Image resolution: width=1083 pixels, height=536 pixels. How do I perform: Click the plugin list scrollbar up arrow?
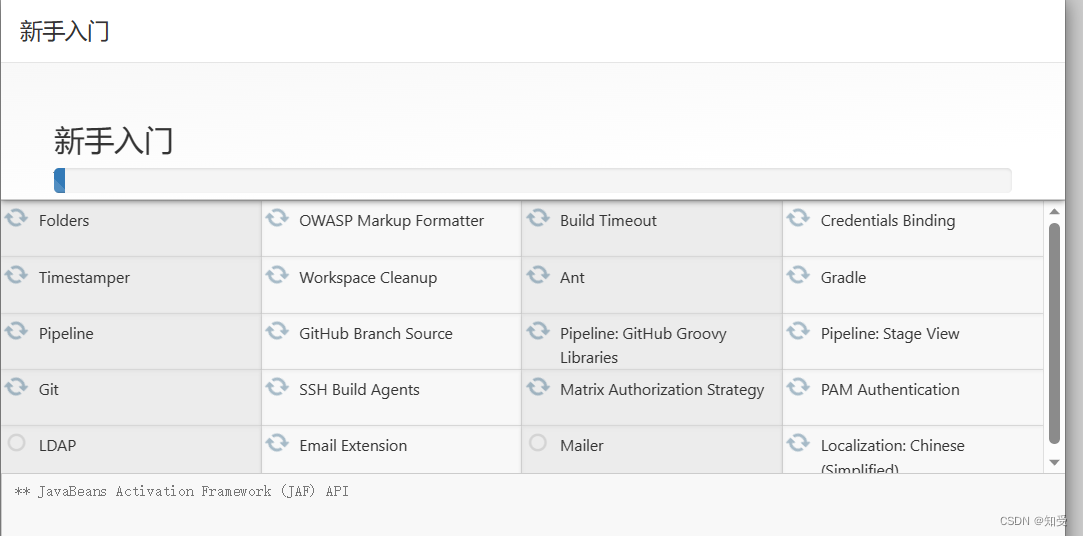click(1054, 212)
